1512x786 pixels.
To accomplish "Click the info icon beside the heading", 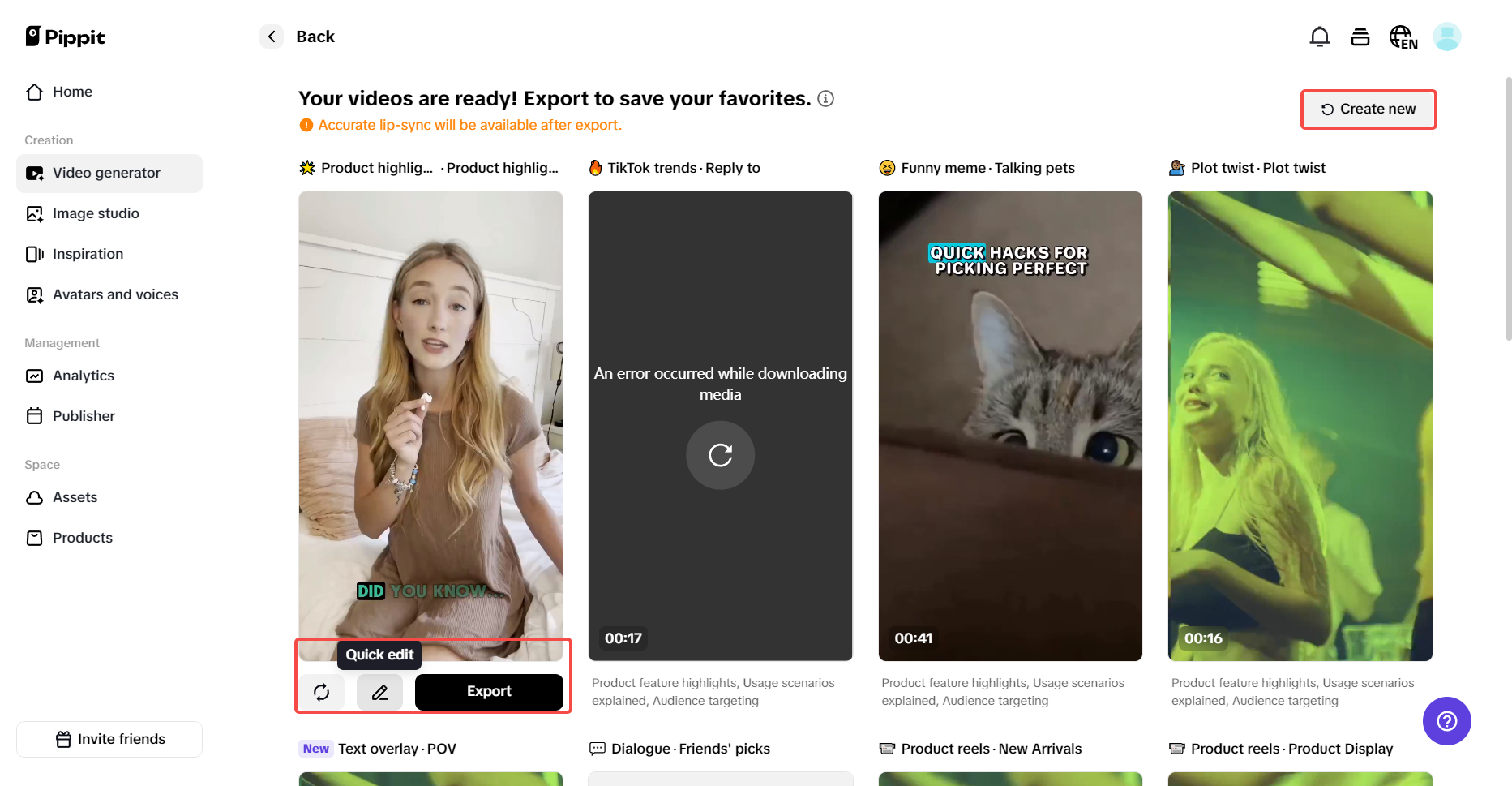I will point(826,99).
